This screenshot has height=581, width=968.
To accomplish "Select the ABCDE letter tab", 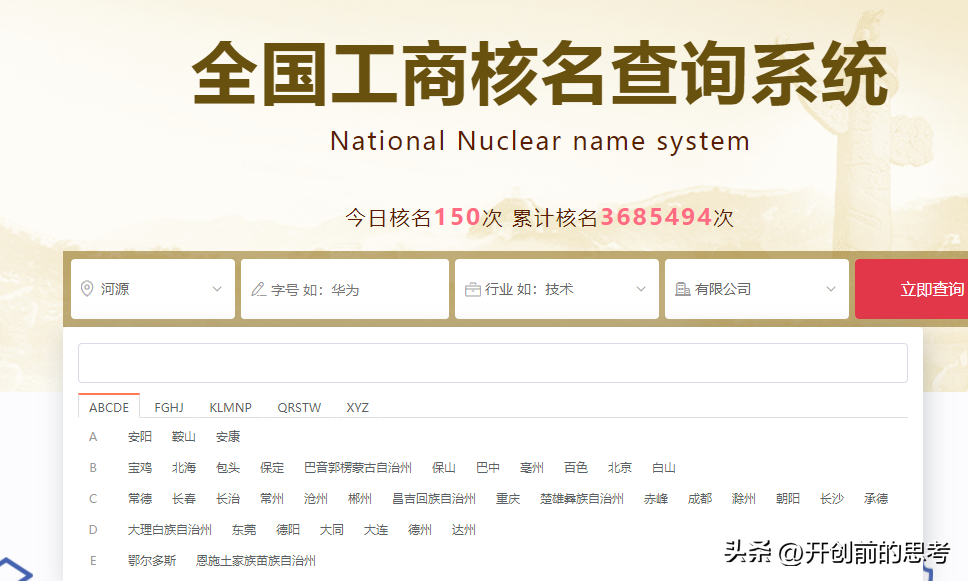I will click(x=108, y=407).
